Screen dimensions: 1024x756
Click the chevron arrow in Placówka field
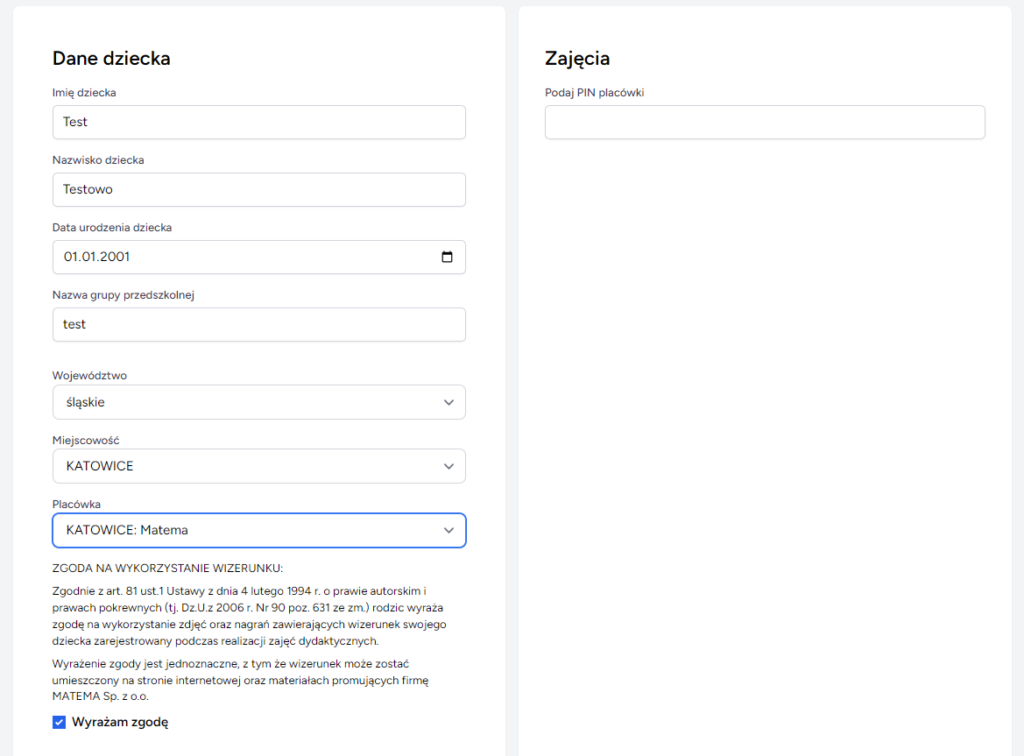(448, 531)
